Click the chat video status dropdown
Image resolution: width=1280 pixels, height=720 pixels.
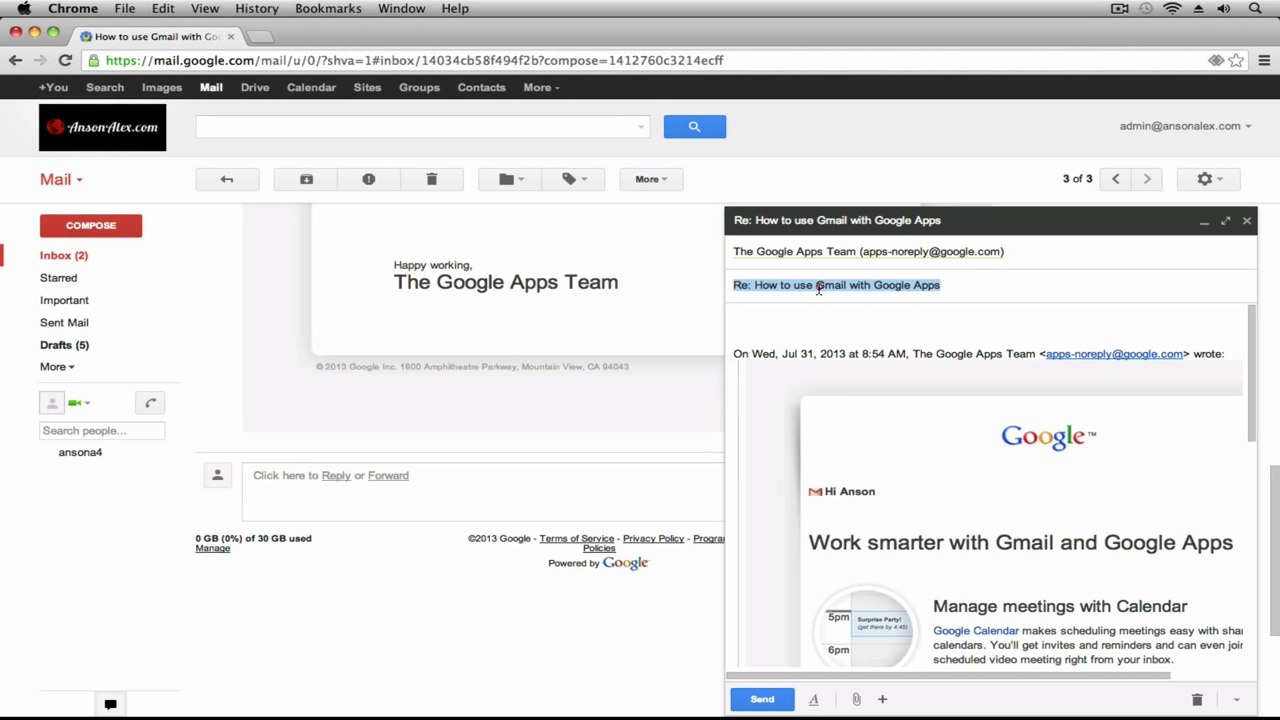pyautogui.click(x=80, y=403)
